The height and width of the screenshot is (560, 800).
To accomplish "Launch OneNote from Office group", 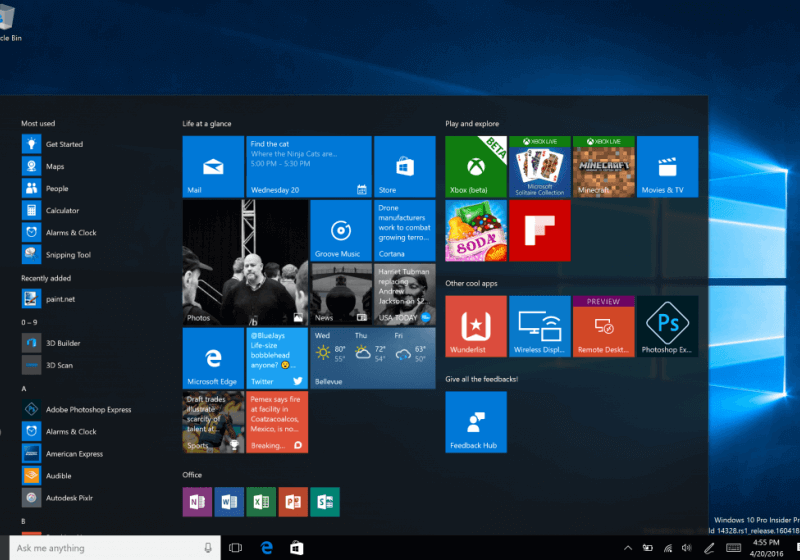I will (197, 502).
